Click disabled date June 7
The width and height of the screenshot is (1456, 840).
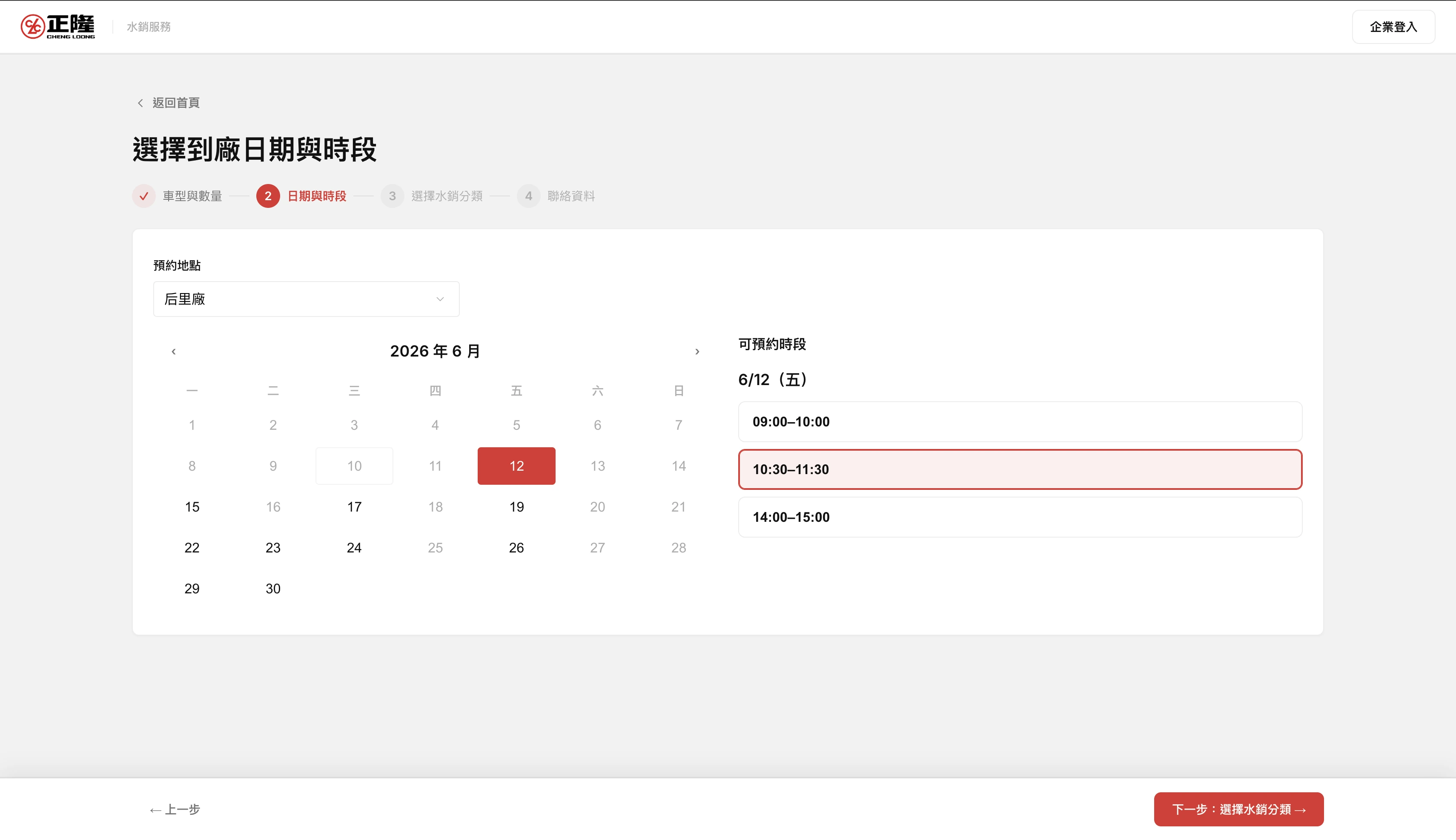tap(679, 425)
